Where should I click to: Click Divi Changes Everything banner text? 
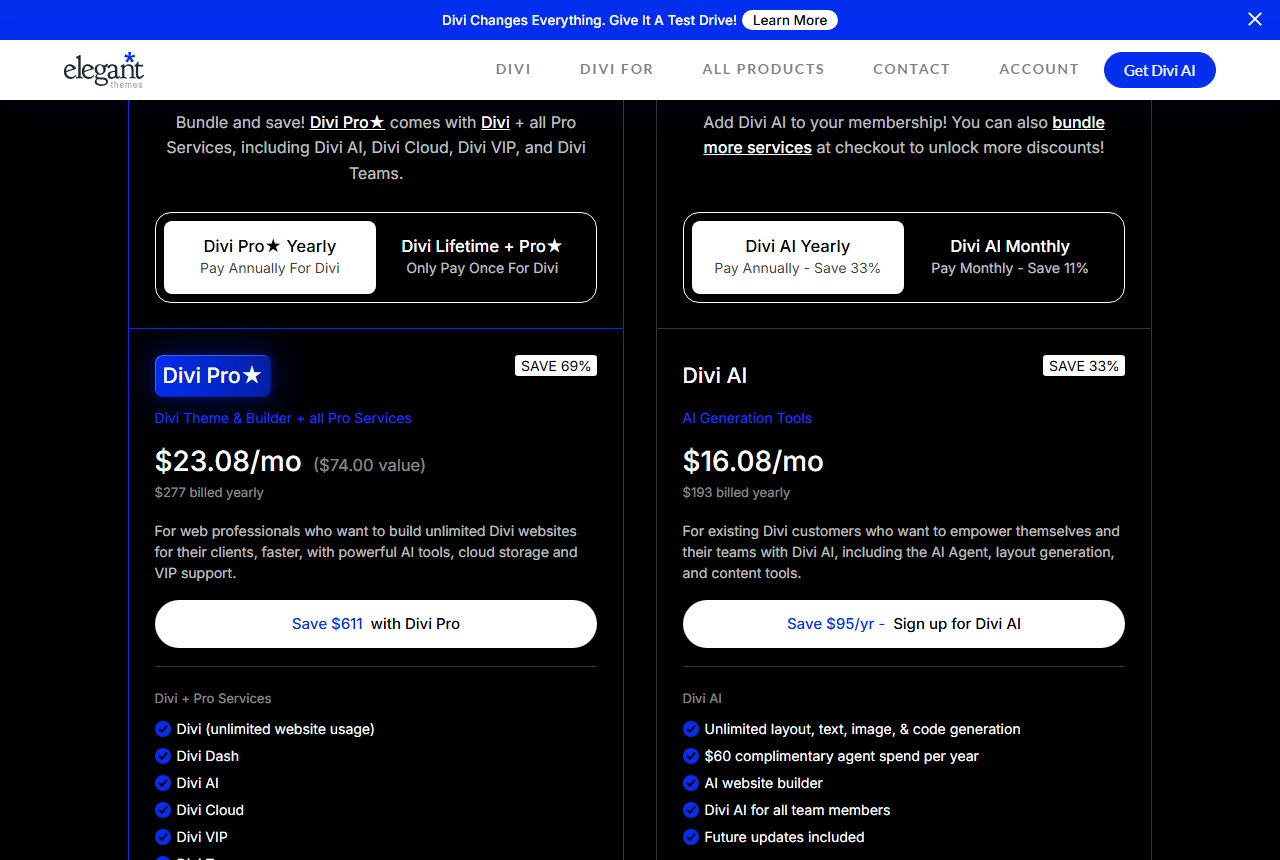pos(589,20)
